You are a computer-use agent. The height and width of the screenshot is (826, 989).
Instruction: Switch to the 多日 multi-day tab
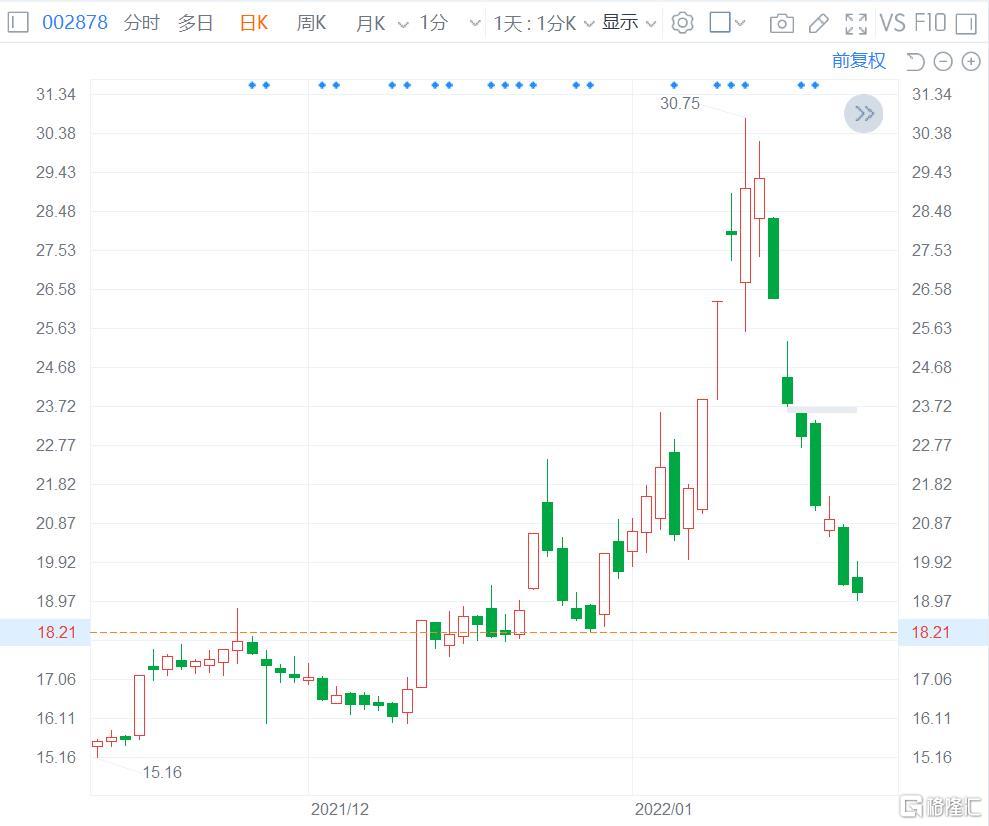[196, 23]
